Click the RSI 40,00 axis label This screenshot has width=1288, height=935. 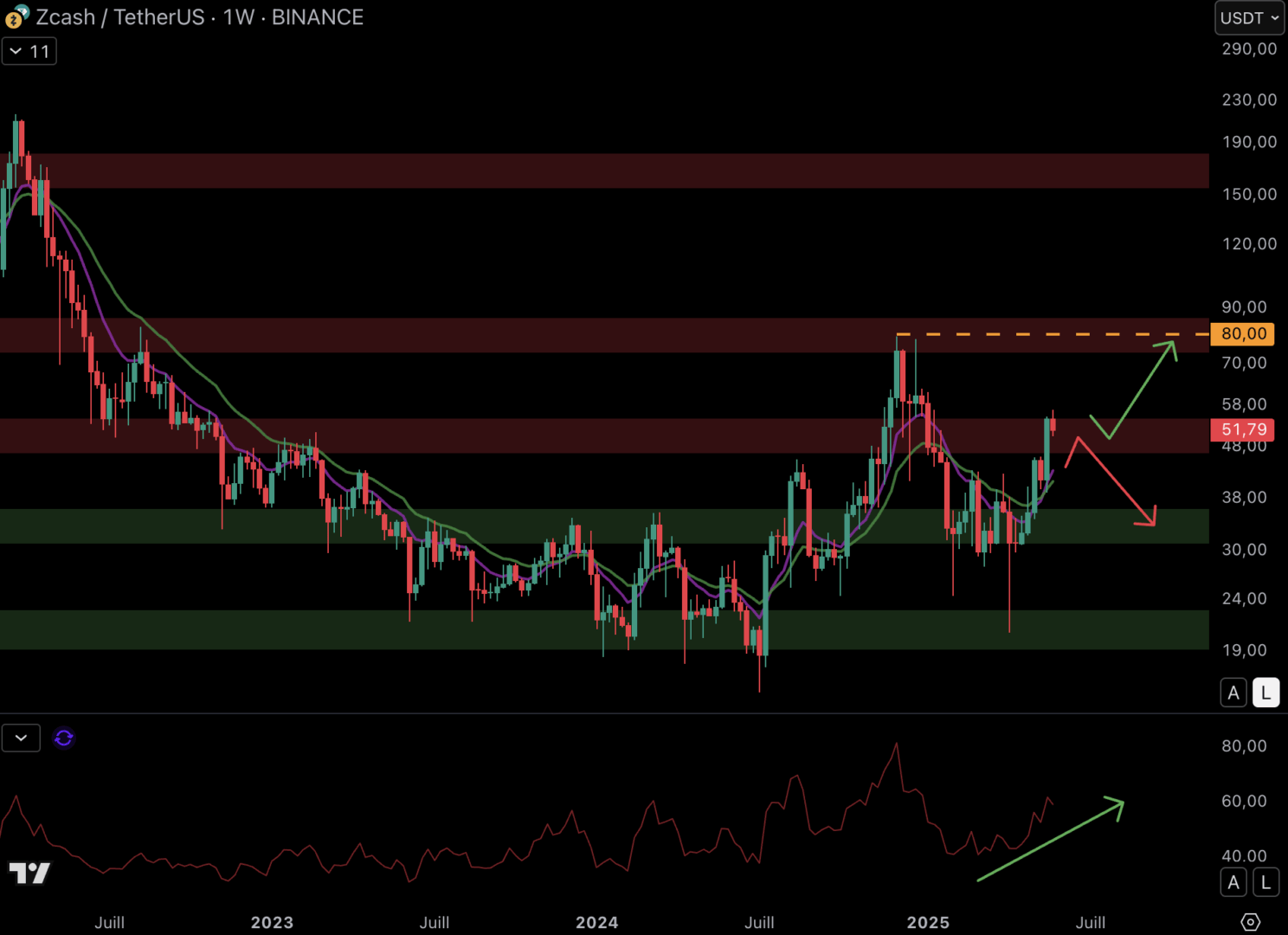1244,856
